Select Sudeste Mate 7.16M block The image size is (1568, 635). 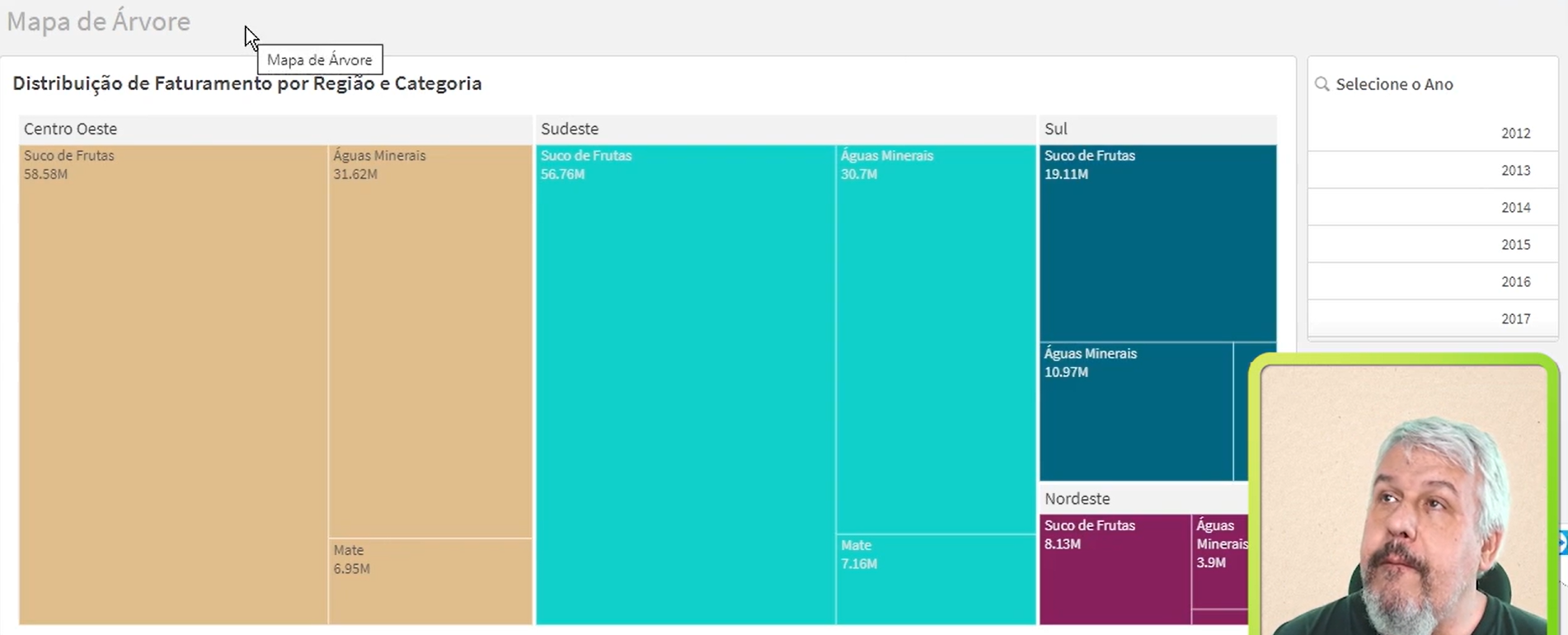point(936,579)
